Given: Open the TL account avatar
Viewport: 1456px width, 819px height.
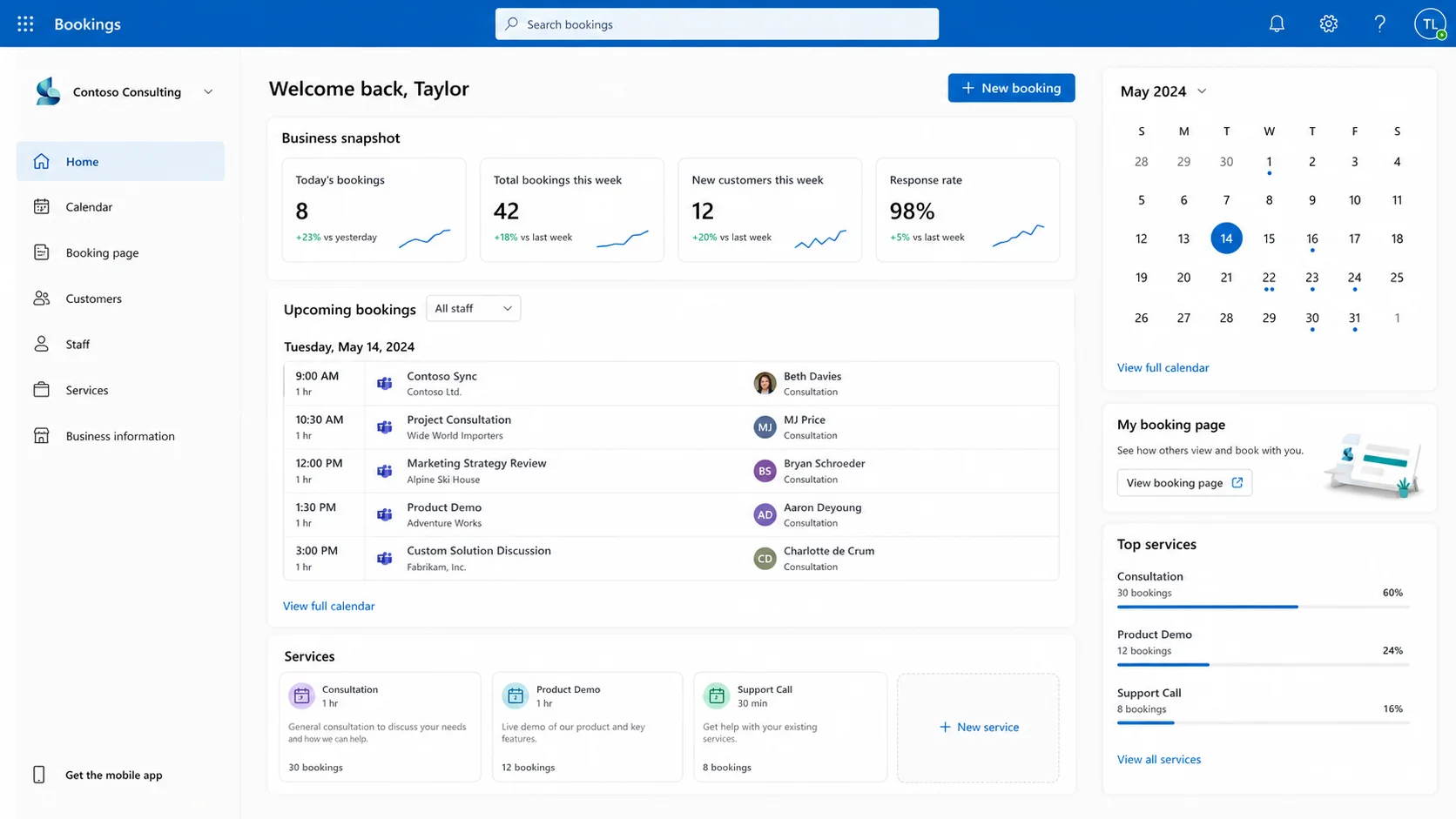Looking at the screenshot, I should pos(1430,23).
